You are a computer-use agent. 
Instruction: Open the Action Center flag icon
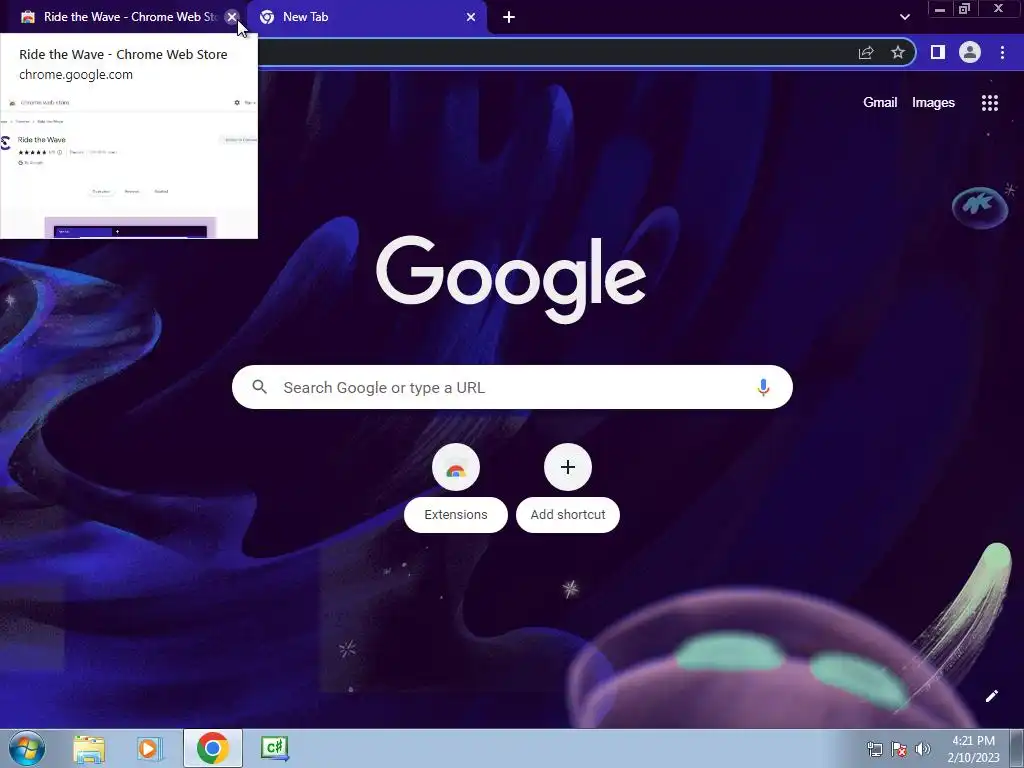coord(899,749)
